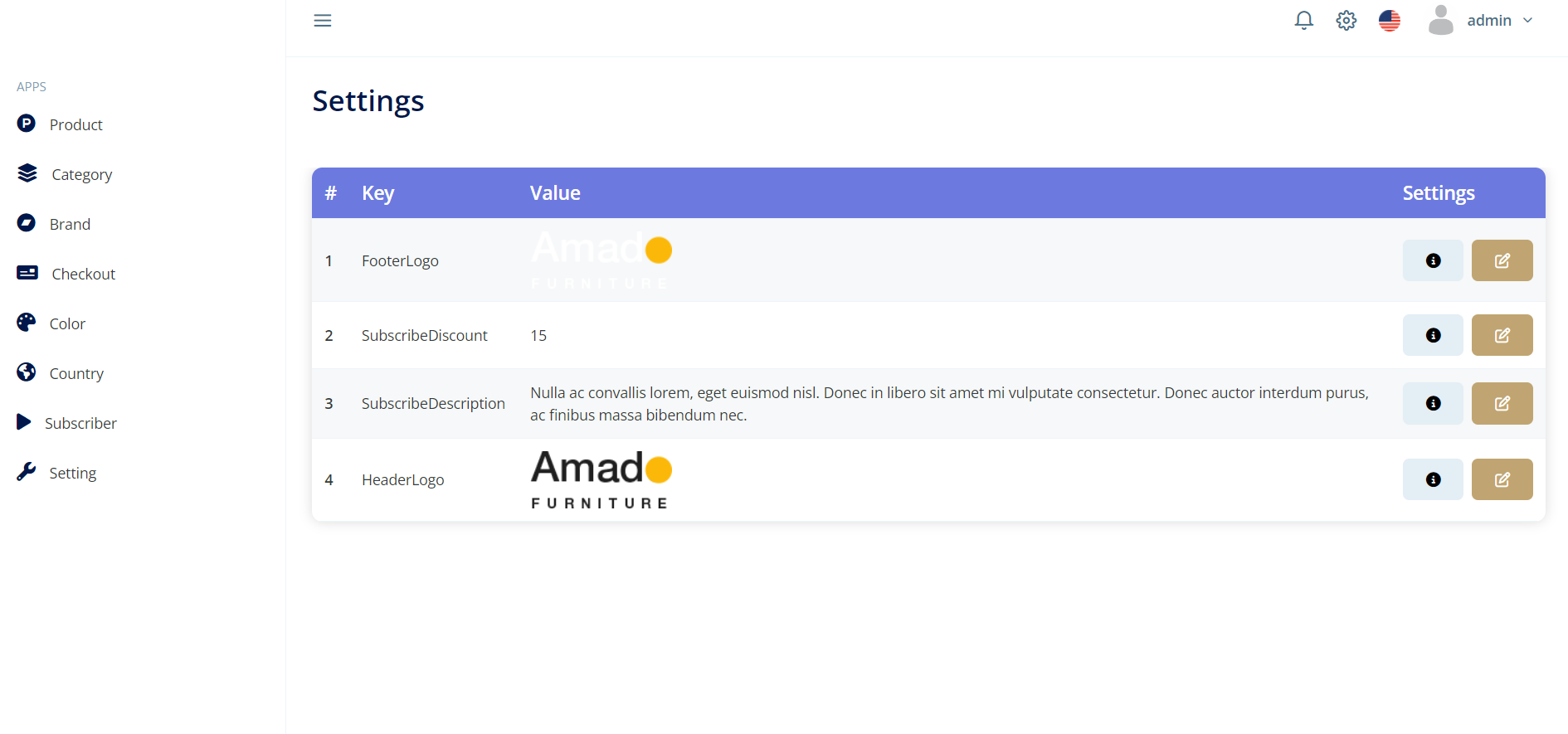Toggle the hamburger sidebar menu
Viewport: 1568px width, 734px height.
point(323,21)
